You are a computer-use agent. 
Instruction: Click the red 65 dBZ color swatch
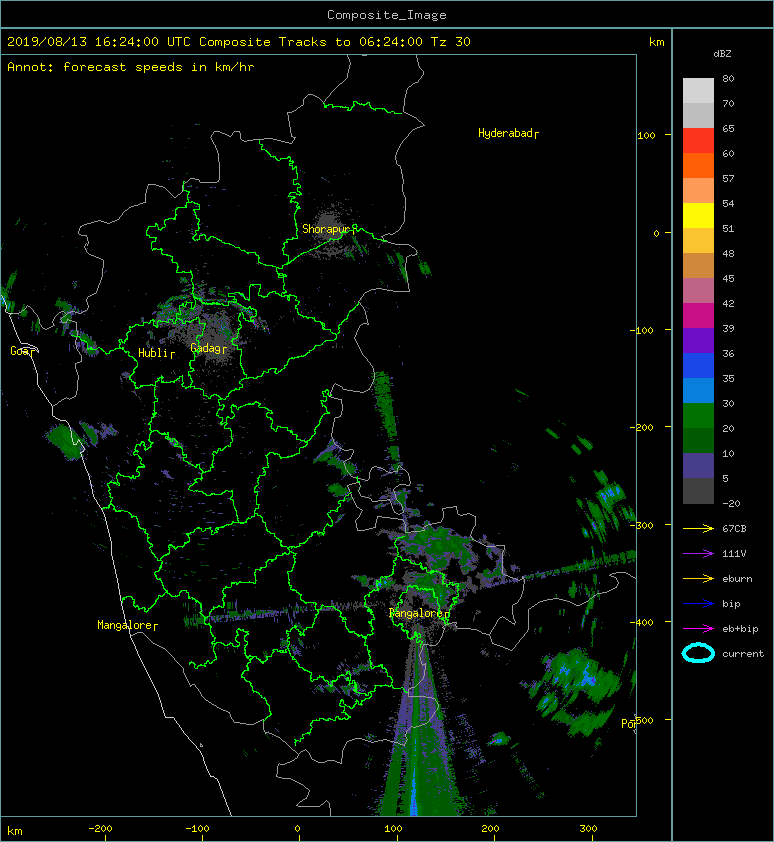click(698, 141)
